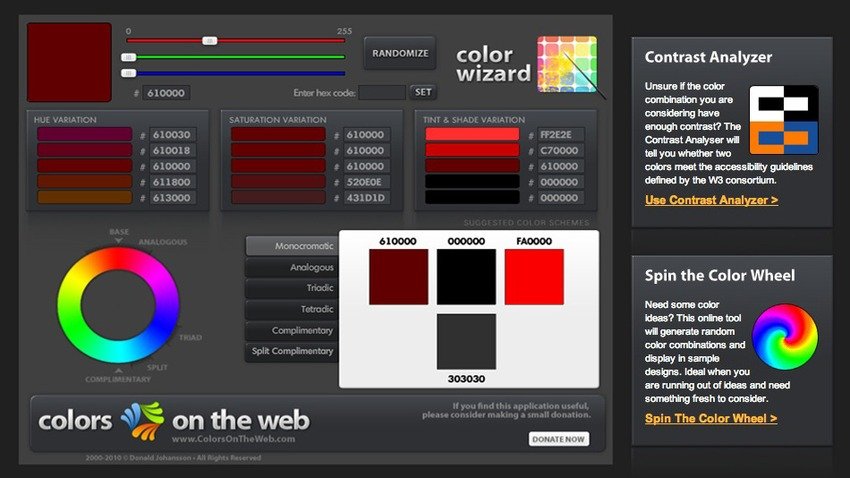Select the Monocromatic scheme tab
850x478 pixels.
point(292,246)
